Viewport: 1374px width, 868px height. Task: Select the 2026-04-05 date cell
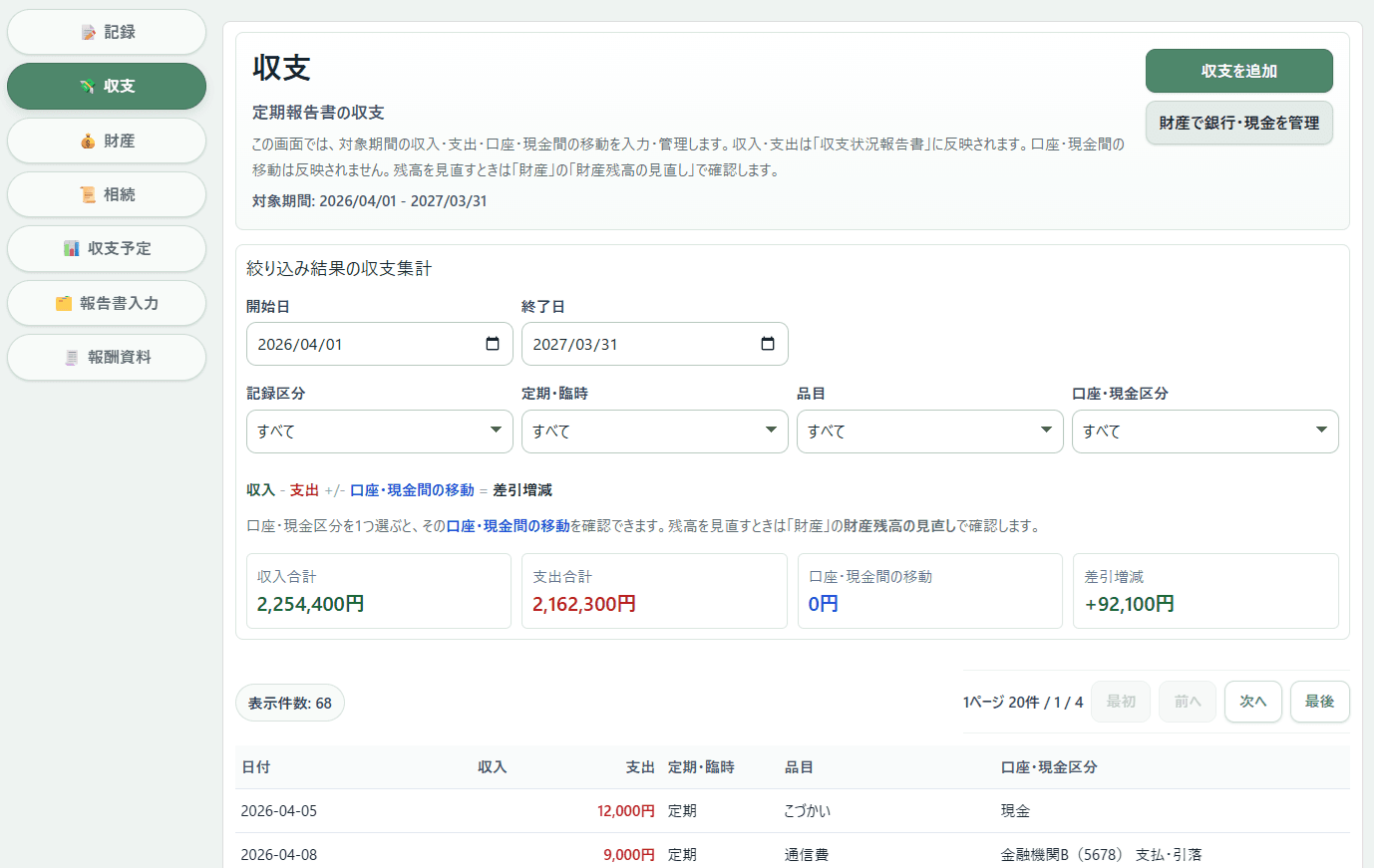(279, 811)
